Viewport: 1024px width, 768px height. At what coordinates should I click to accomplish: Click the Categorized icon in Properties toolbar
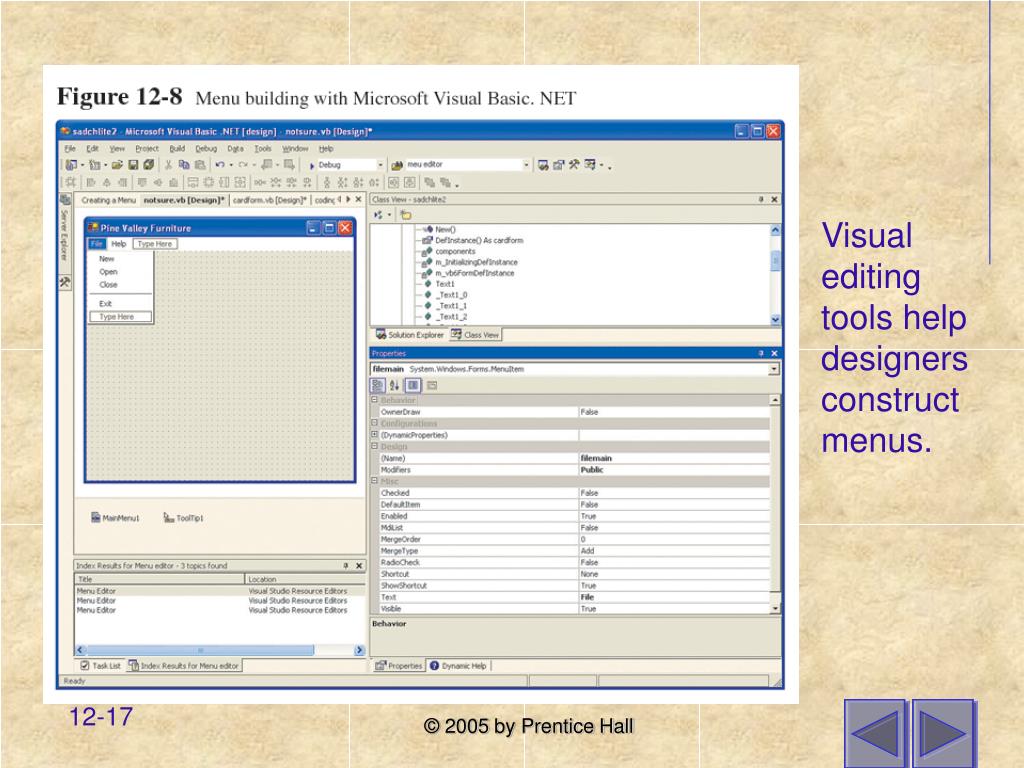click(x=377, y=386)
